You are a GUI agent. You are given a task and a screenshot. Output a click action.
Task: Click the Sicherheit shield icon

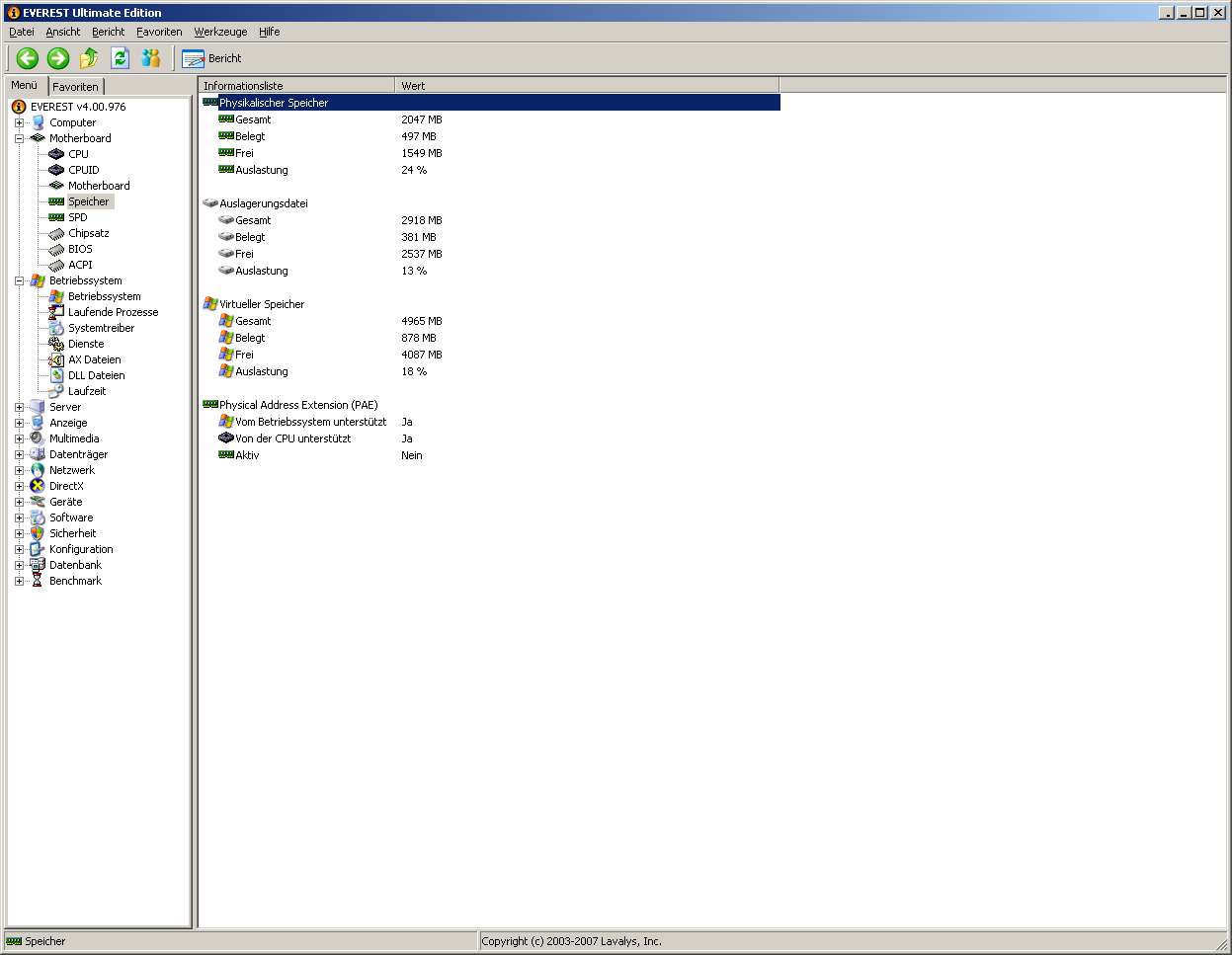38,533
